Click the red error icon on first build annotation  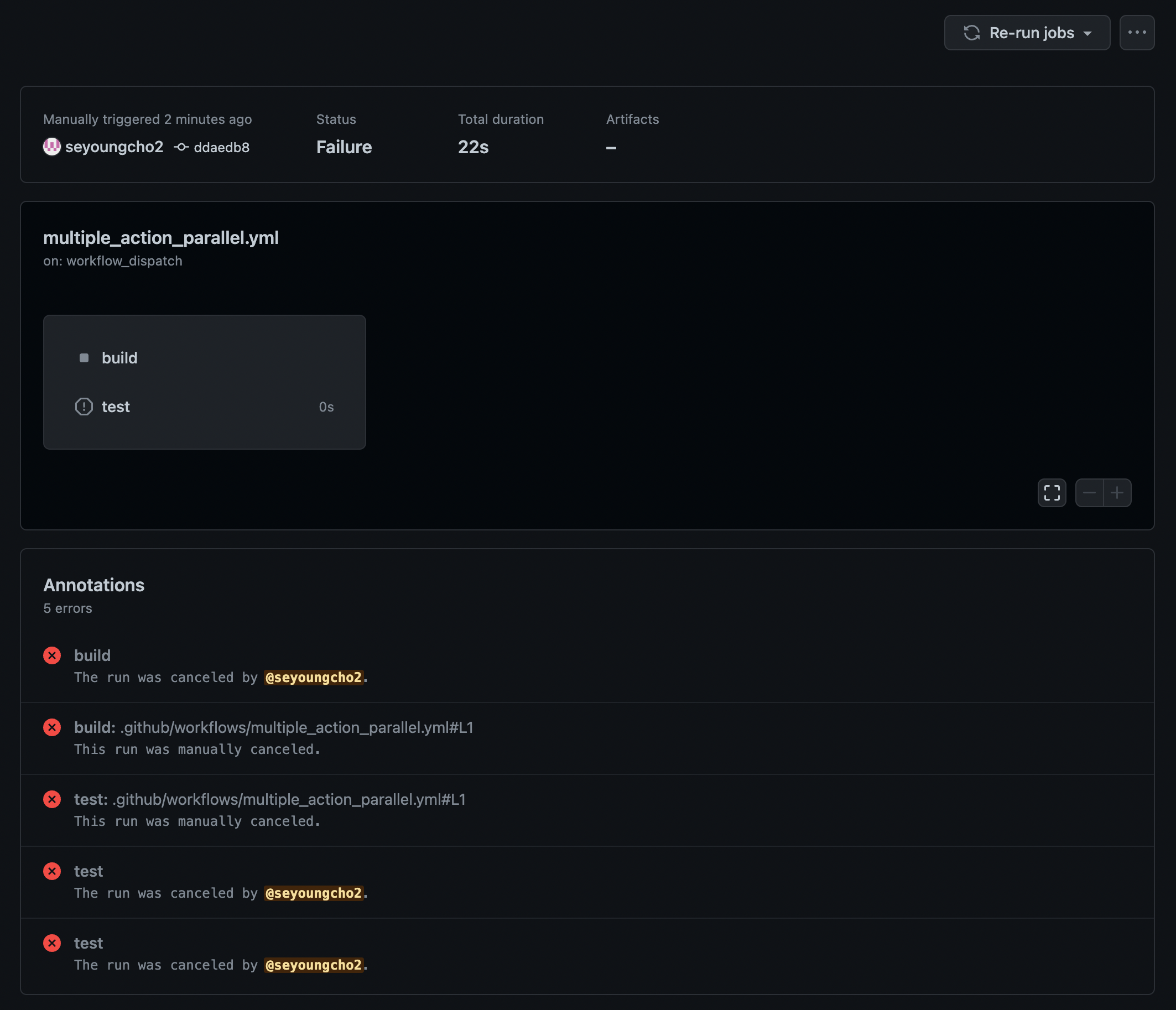point(52,655)
